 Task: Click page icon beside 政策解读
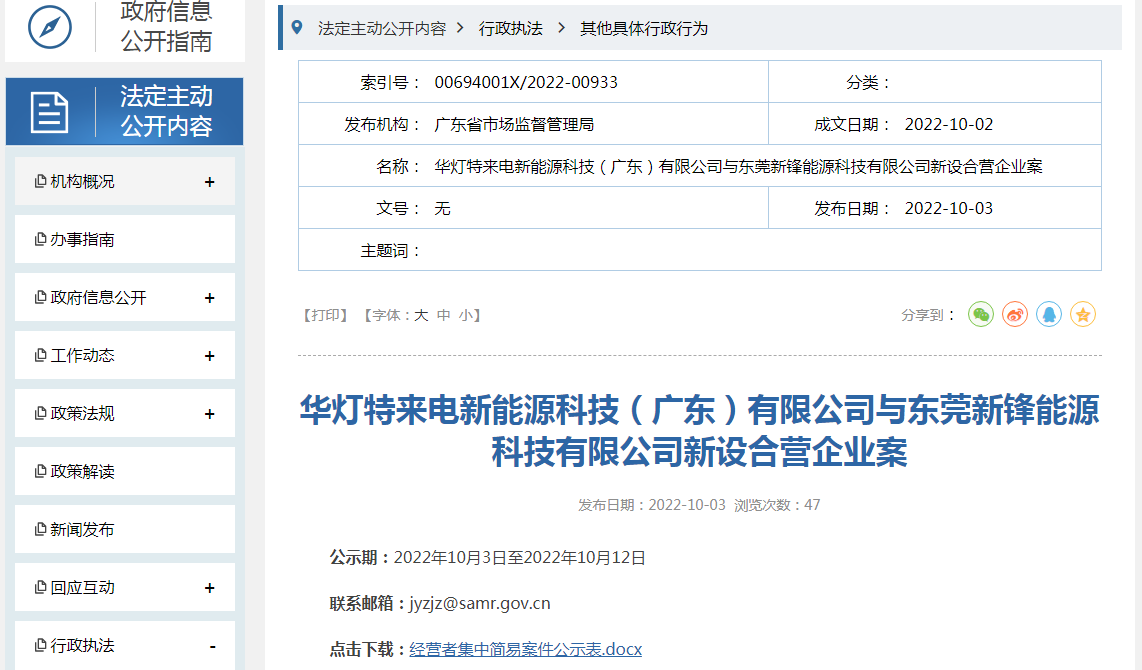pyautogui.click(x=41, y=471)
